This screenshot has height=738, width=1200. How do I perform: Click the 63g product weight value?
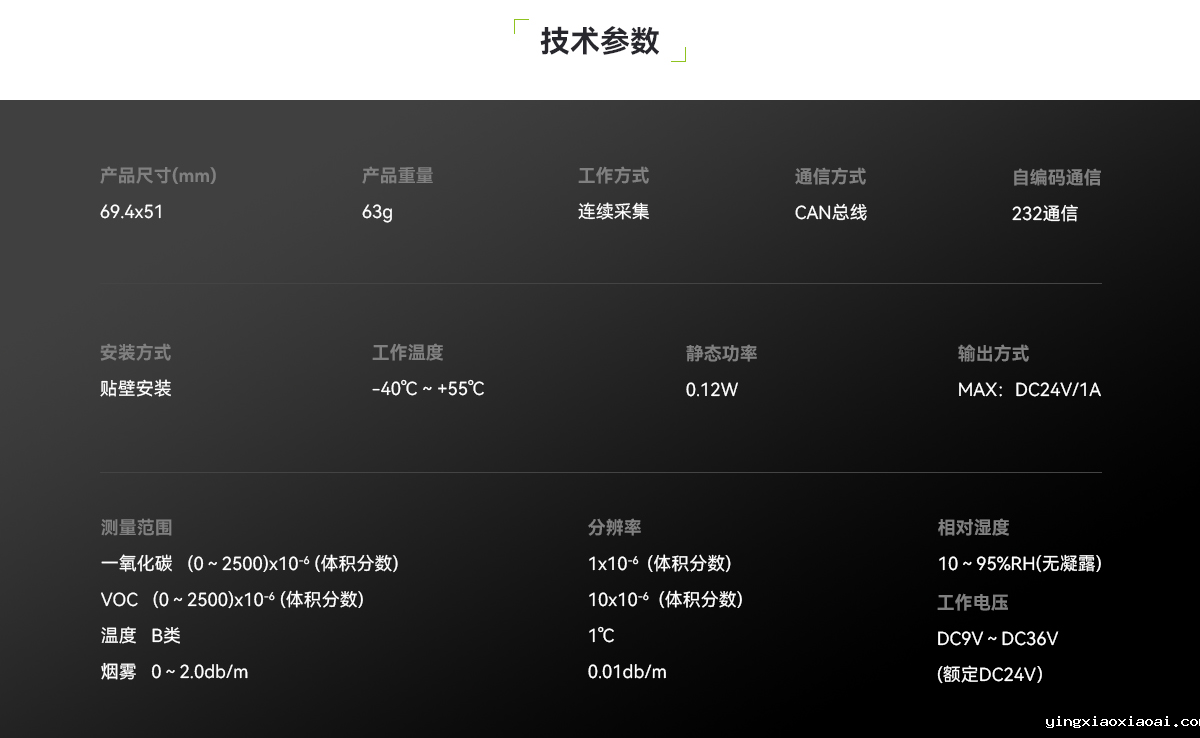click(377, 212)
